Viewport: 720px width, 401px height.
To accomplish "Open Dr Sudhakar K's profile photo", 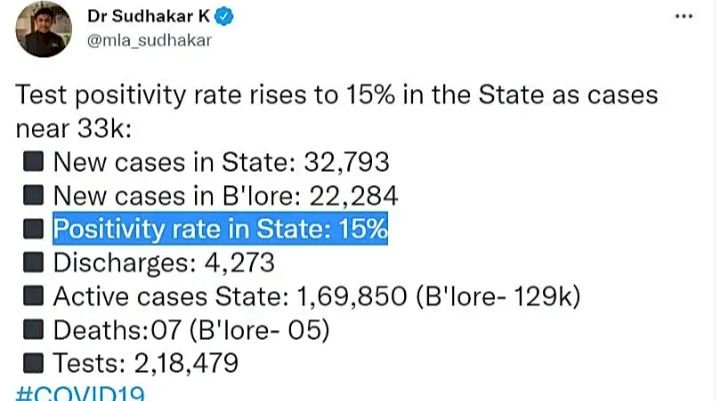I will pos(45,28).
